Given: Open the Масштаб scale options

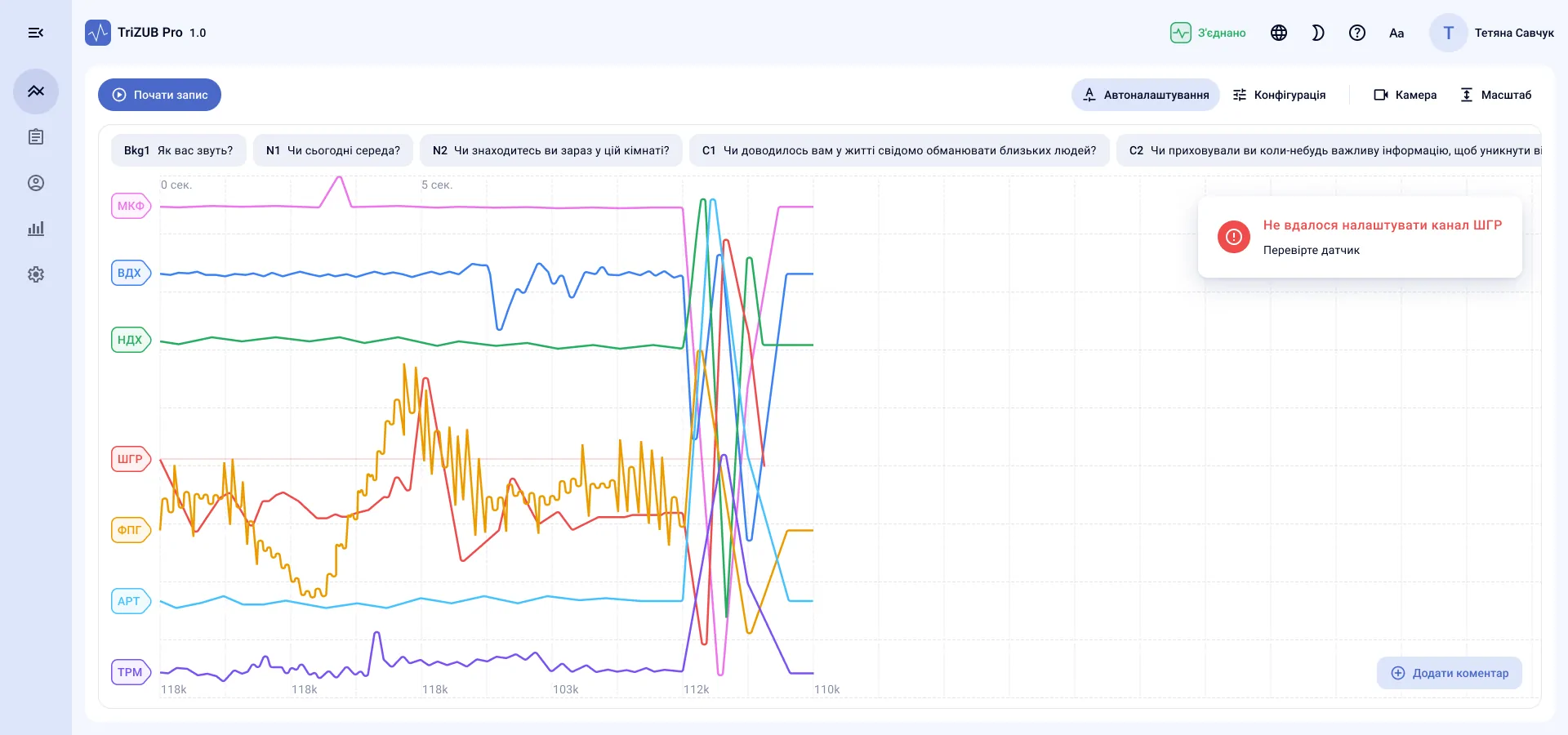Looking at the screenshot, I should [1495, 95].
